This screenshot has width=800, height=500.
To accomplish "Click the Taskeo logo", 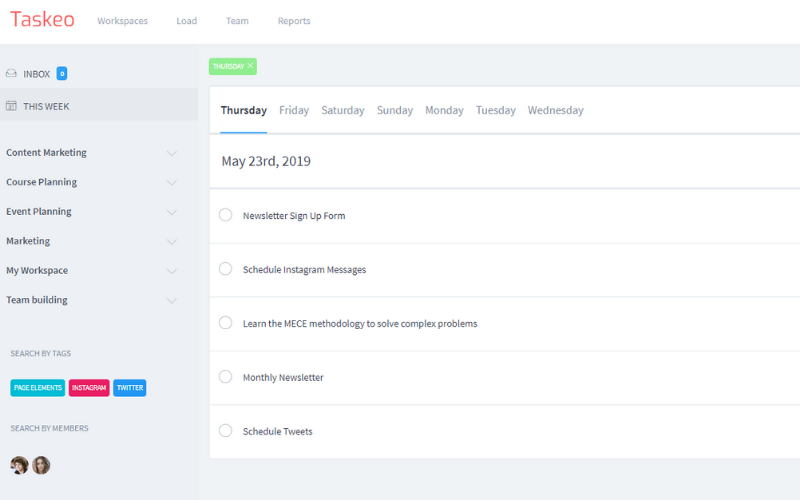I will [x=42, y=20].
